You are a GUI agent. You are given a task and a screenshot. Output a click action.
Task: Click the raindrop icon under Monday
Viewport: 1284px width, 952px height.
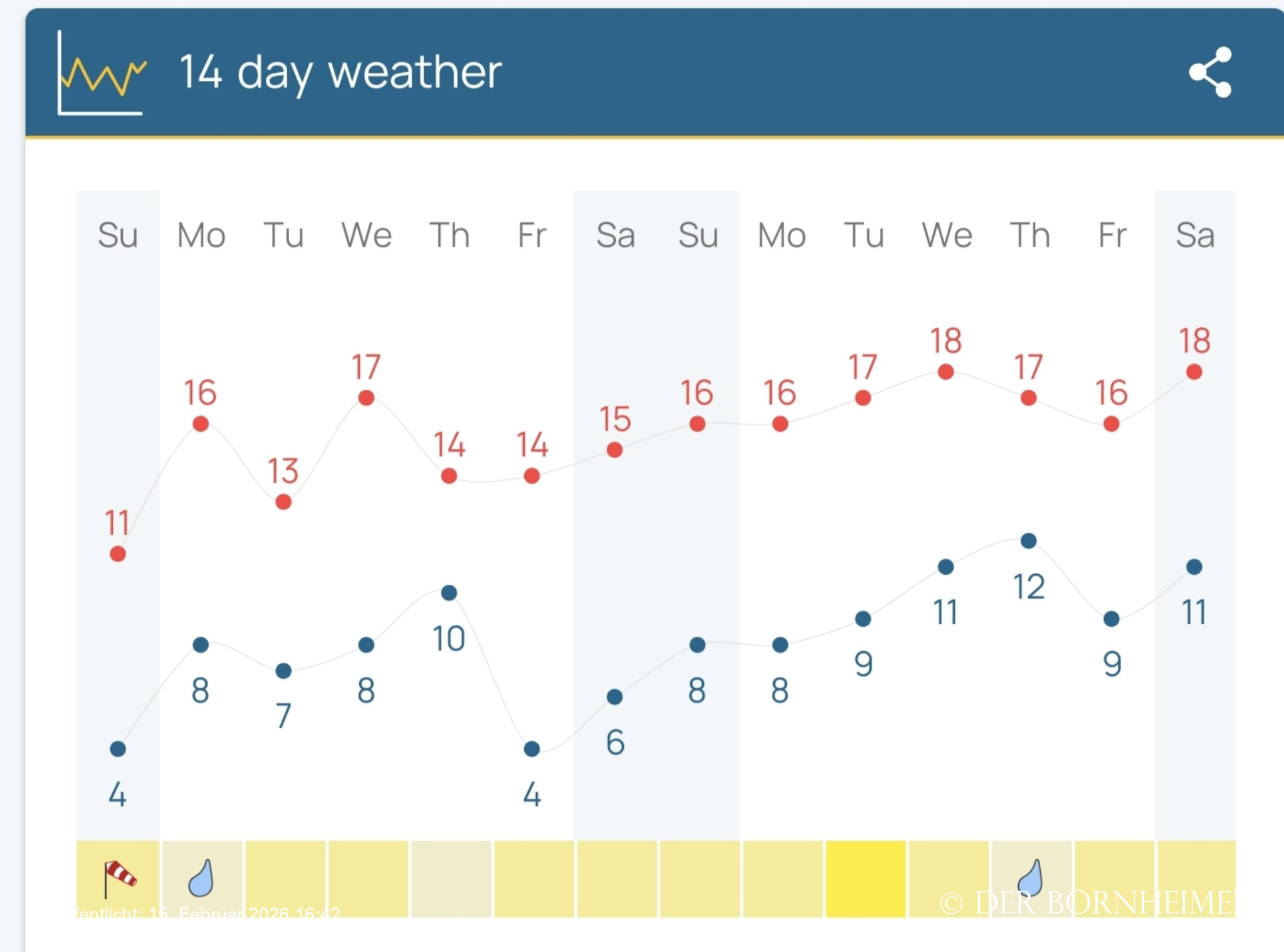201,878
